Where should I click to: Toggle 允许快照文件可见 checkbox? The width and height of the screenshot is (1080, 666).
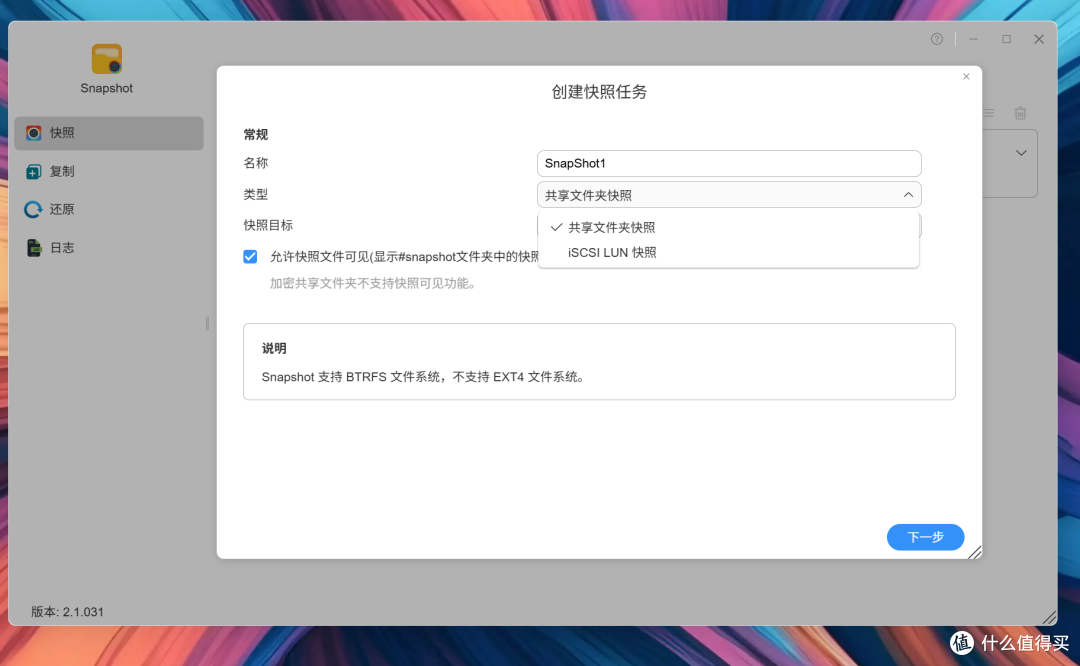pyautogui.click(x=250, y=257)
